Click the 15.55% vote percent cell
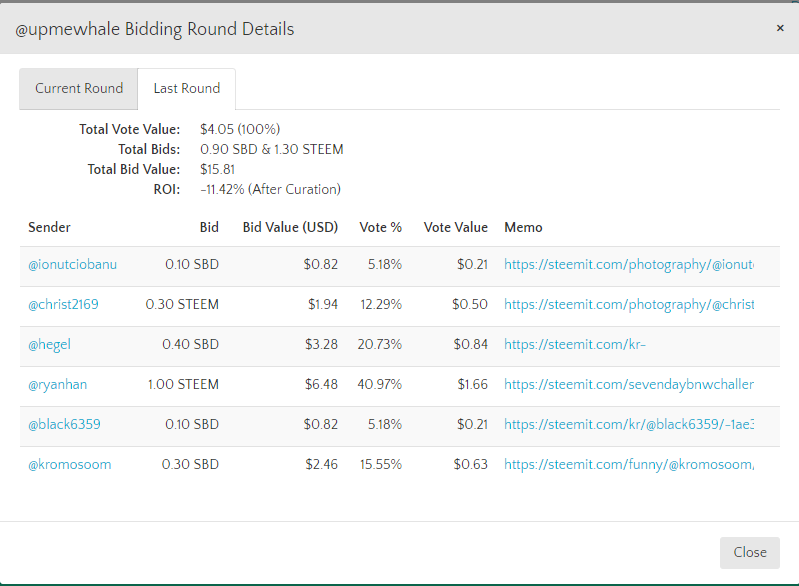Image resolution: width=799 pixels, height=586 pixels. click(381, 464)
